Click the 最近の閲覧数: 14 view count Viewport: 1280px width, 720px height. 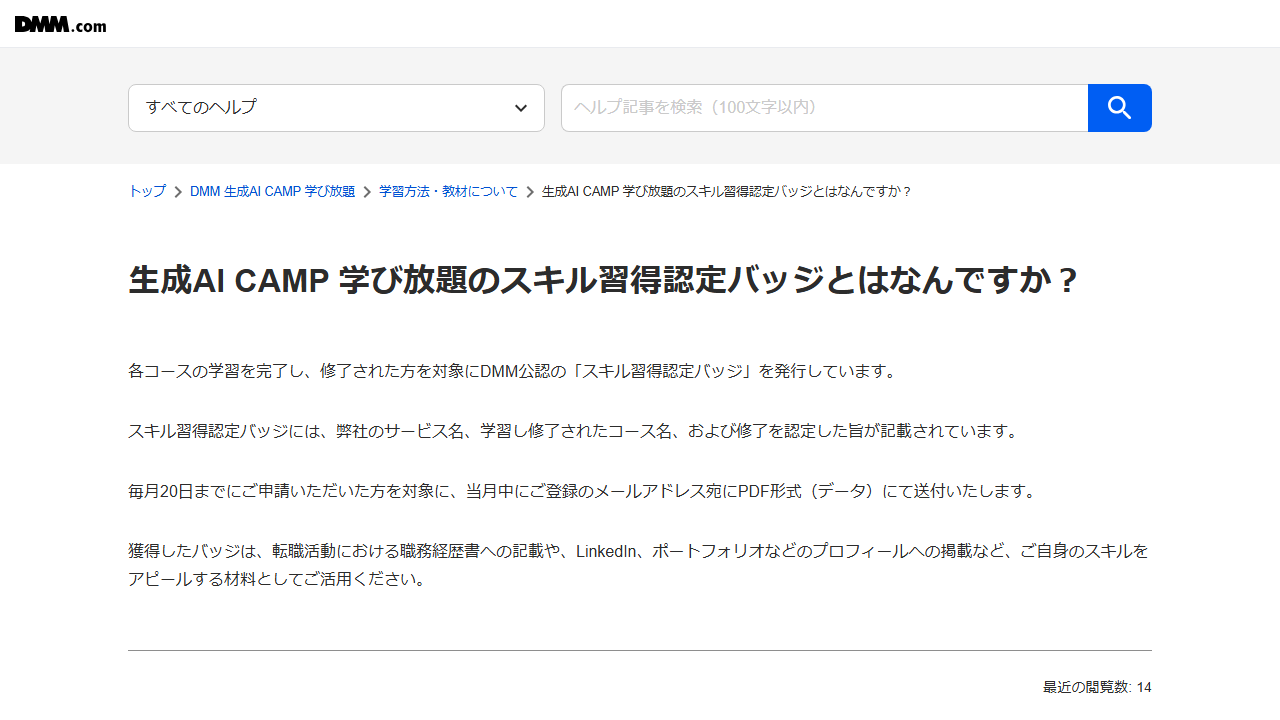(x=1097, y=687)
